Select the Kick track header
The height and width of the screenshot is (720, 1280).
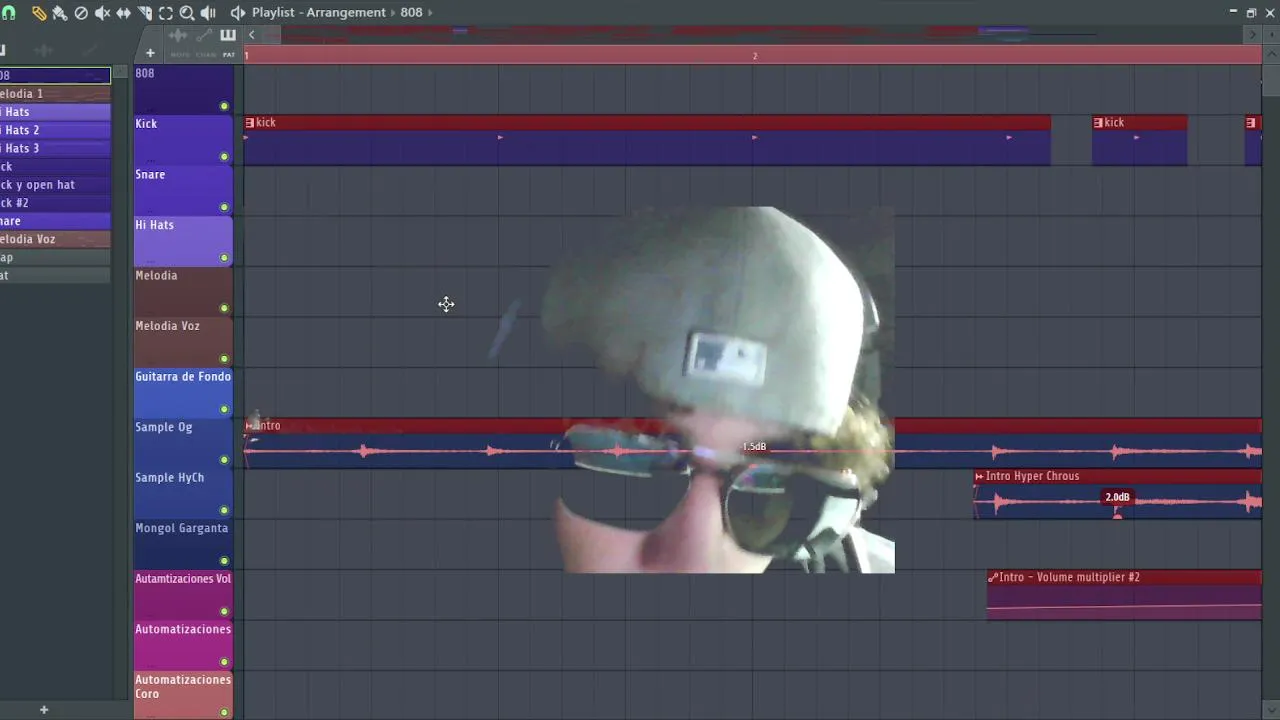(183, 140)
